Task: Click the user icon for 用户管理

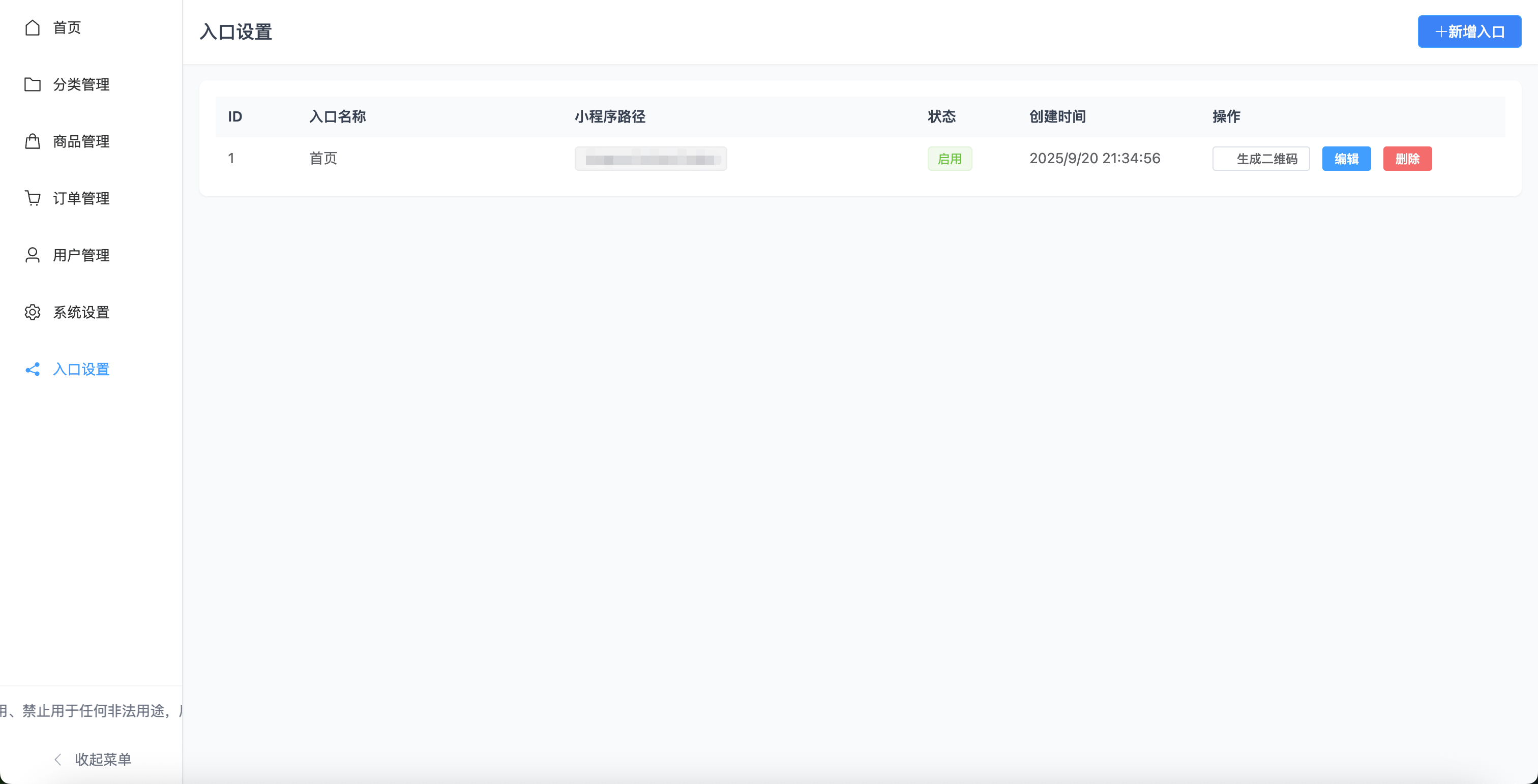Action: pos(32,255)
